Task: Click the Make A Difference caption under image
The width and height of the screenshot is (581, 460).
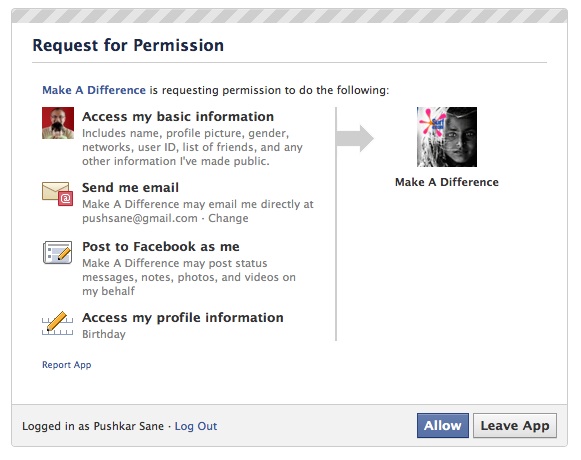Action: [x=447, y=182]
